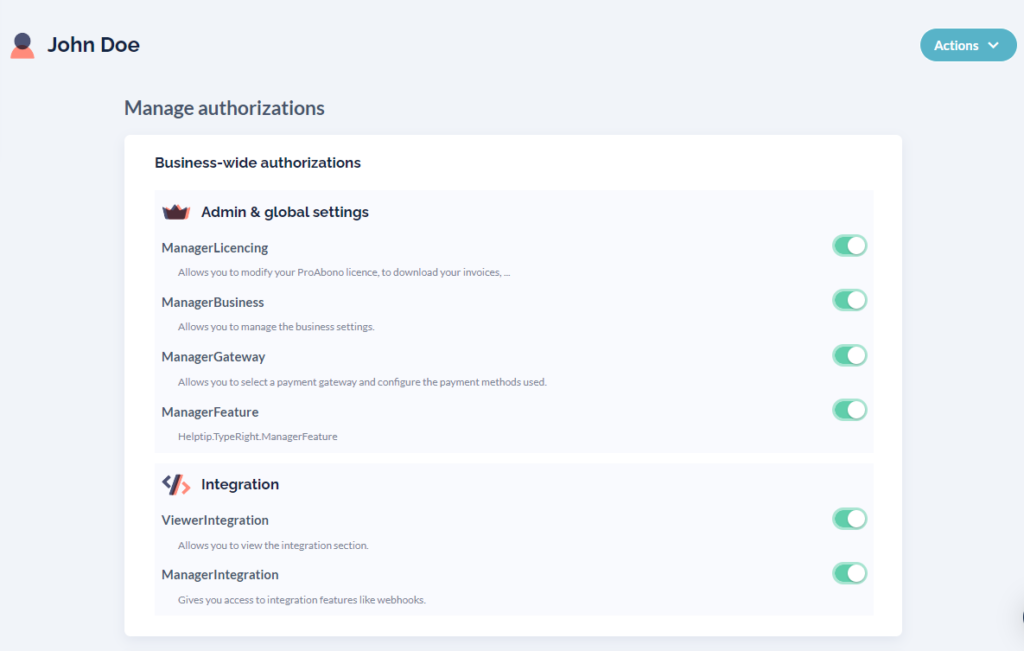
Task: Turn off the ManagerGateway switch
Action: (850, 355)
